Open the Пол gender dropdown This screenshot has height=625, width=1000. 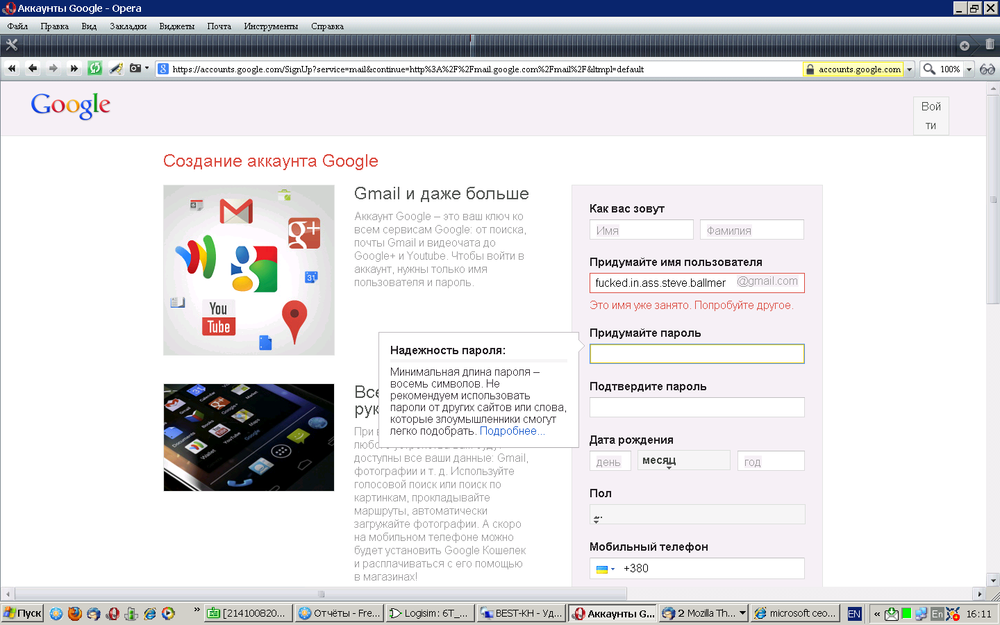697,514
